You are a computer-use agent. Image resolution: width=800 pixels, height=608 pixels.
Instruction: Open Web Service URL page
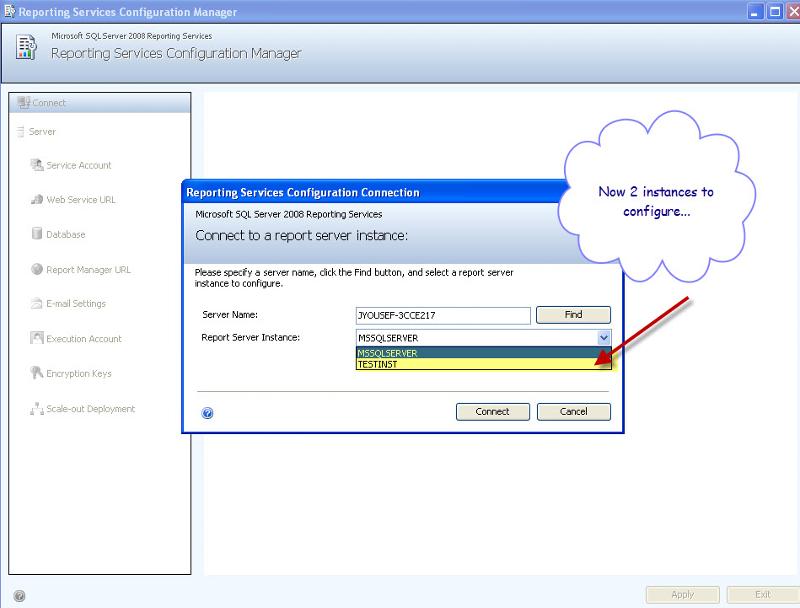[x=81, y=200]
